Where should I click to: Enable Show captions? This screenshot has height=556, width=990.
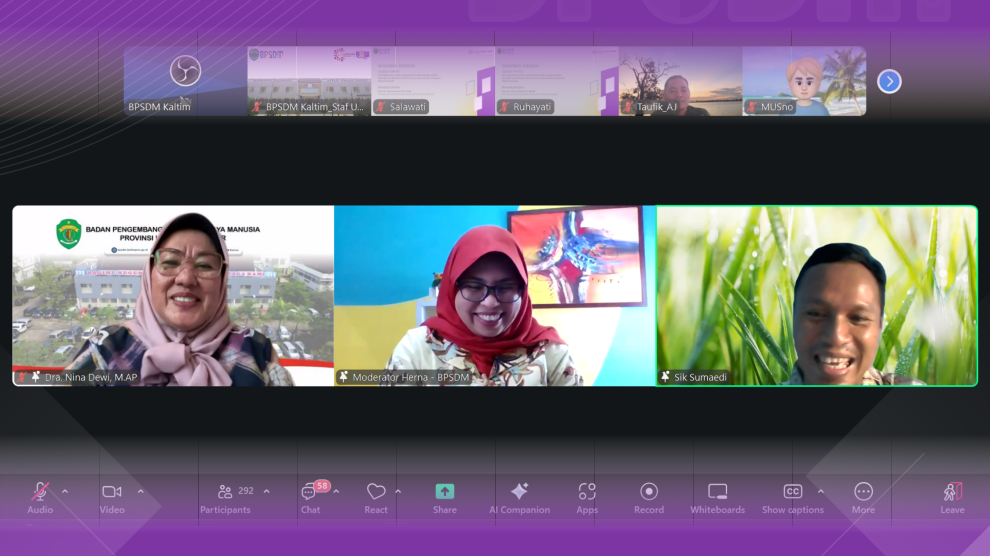(793, 495)
